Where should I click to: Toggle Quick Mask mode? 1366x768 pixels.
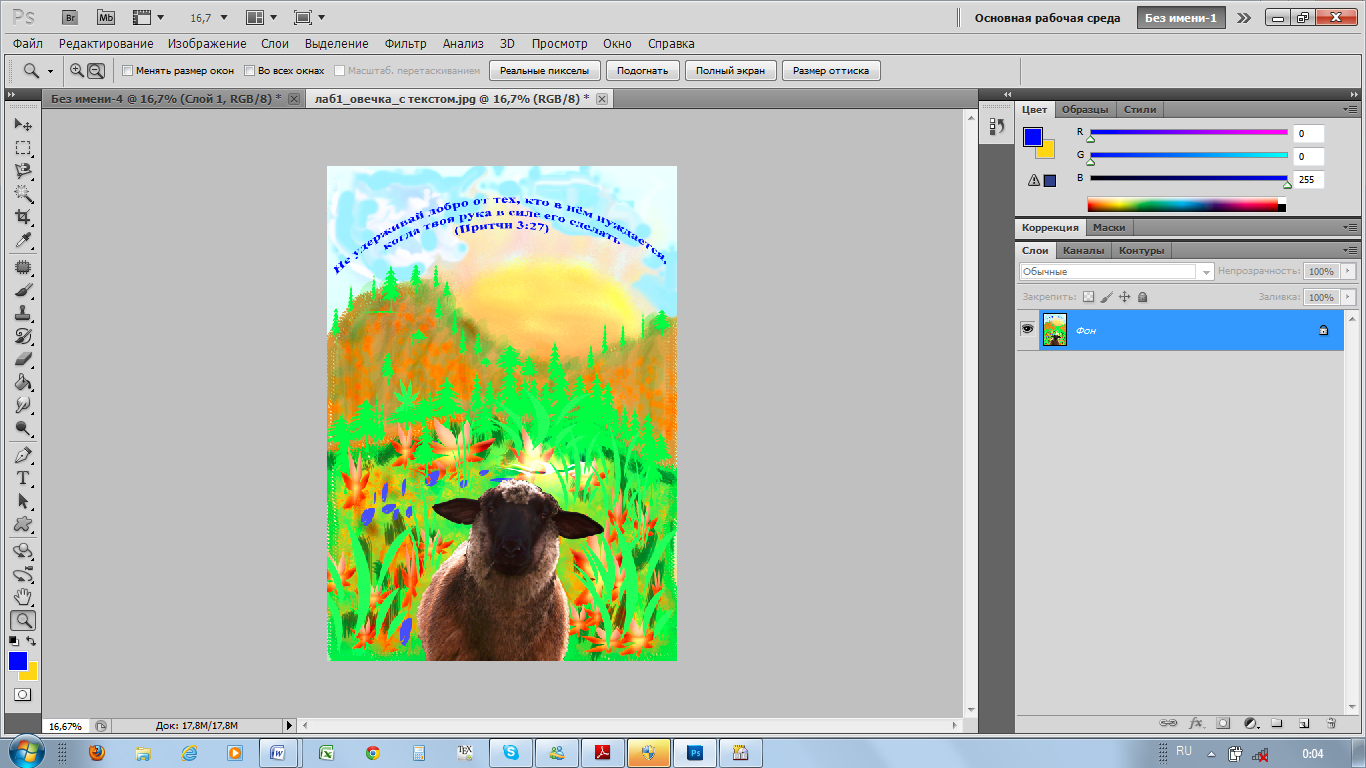(23, 694)
